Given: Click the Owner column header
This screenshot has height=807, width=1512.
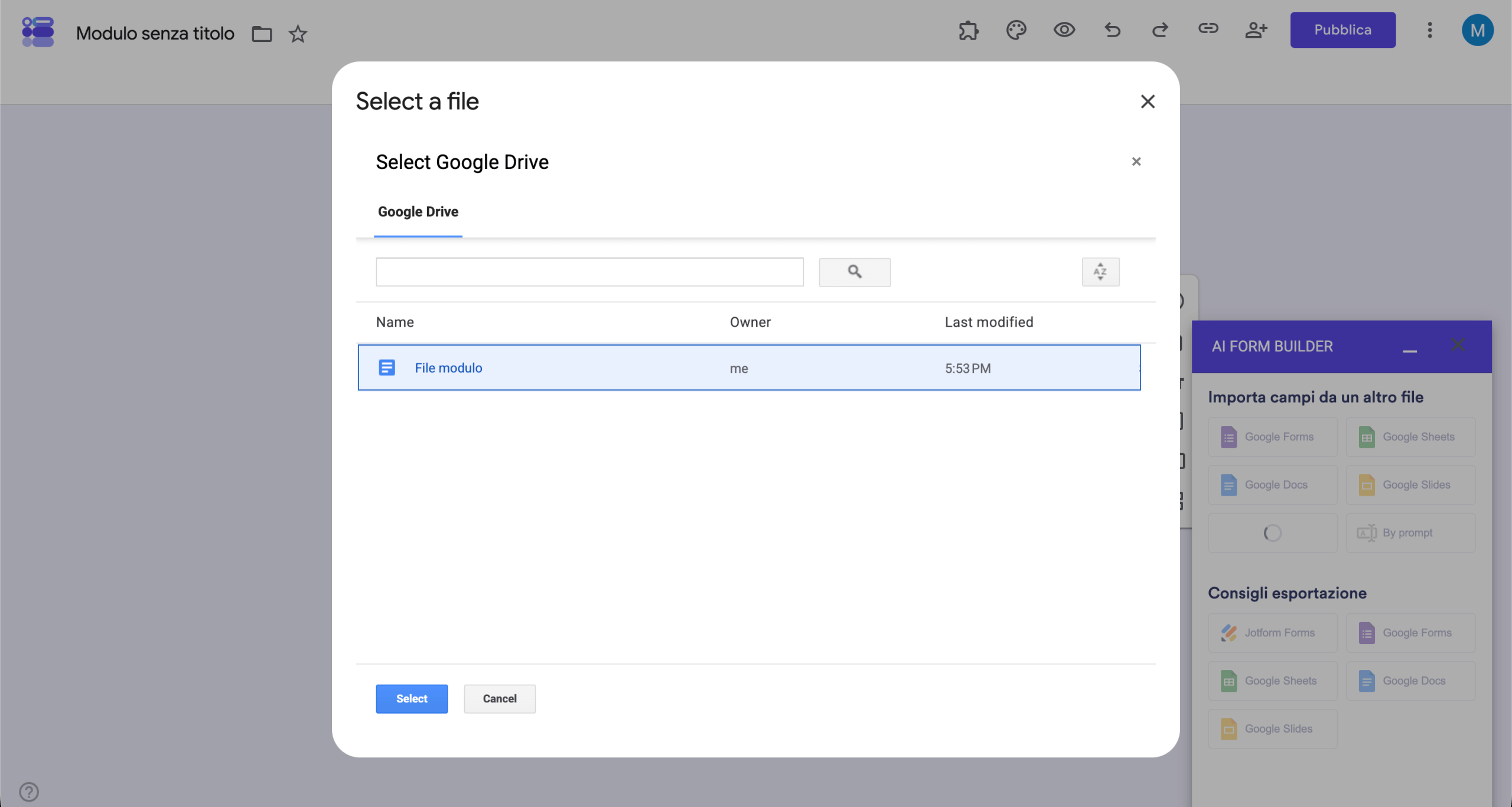Looking at the screenshot, I should coord(750,322).
